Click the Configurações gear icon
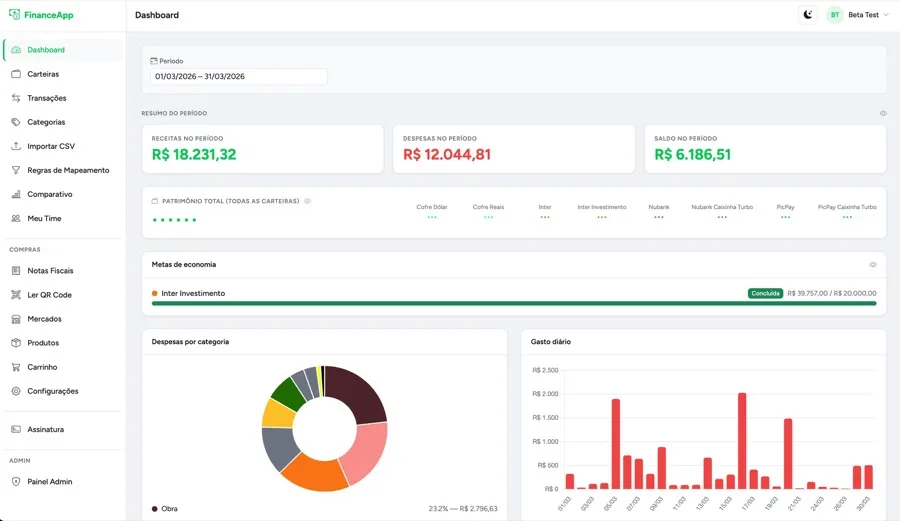Image resolution: width=900 pixels, height=521 pixels. 16,391
